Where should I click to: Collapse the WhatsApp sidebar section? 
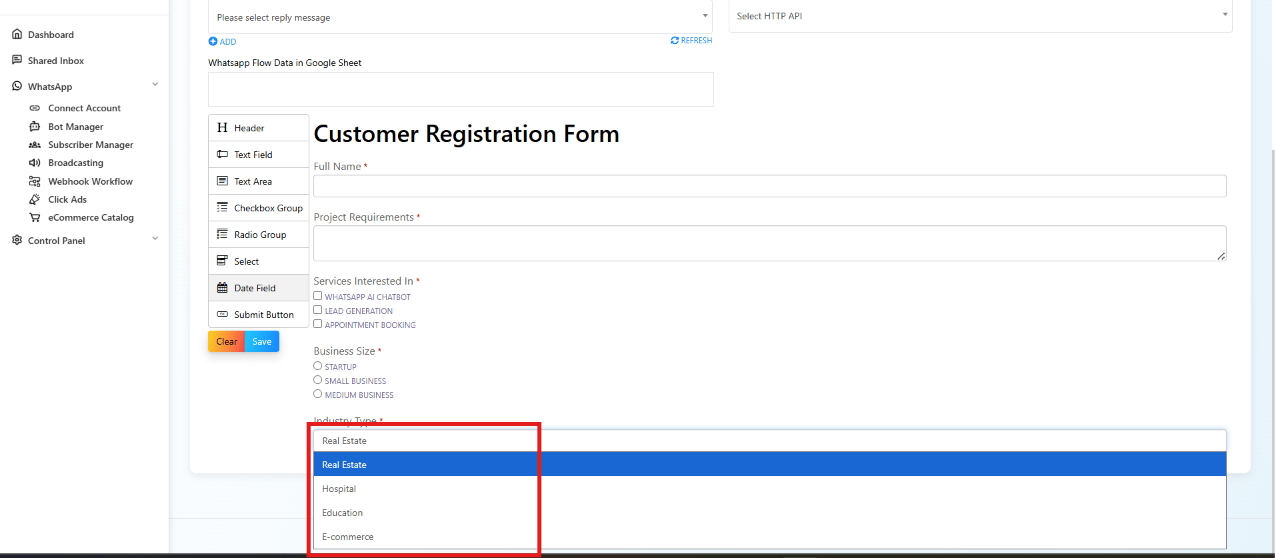[x=155, y=86]
